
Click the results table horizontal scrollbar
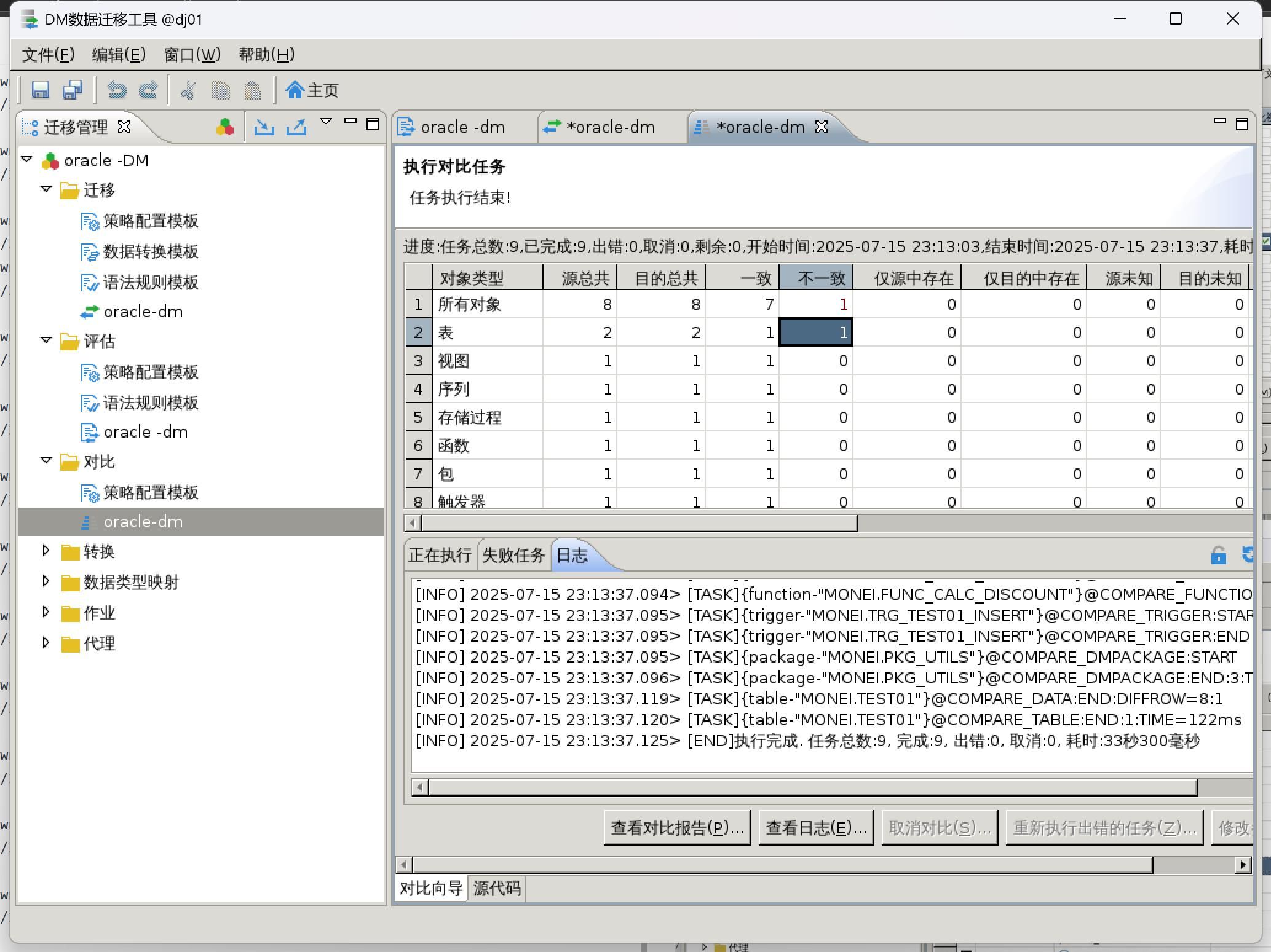639,523
